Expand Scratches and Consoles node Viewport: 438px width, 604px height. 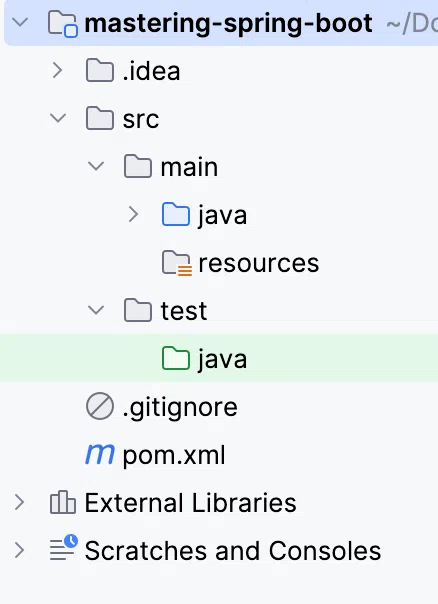click(20, 550)
